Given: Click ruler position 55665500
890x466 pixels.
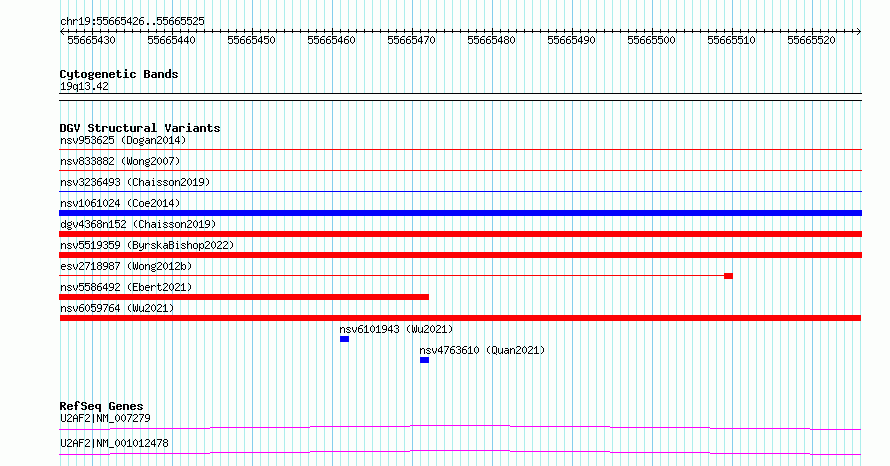Looking at the screenshot, I should click(652, 40).
